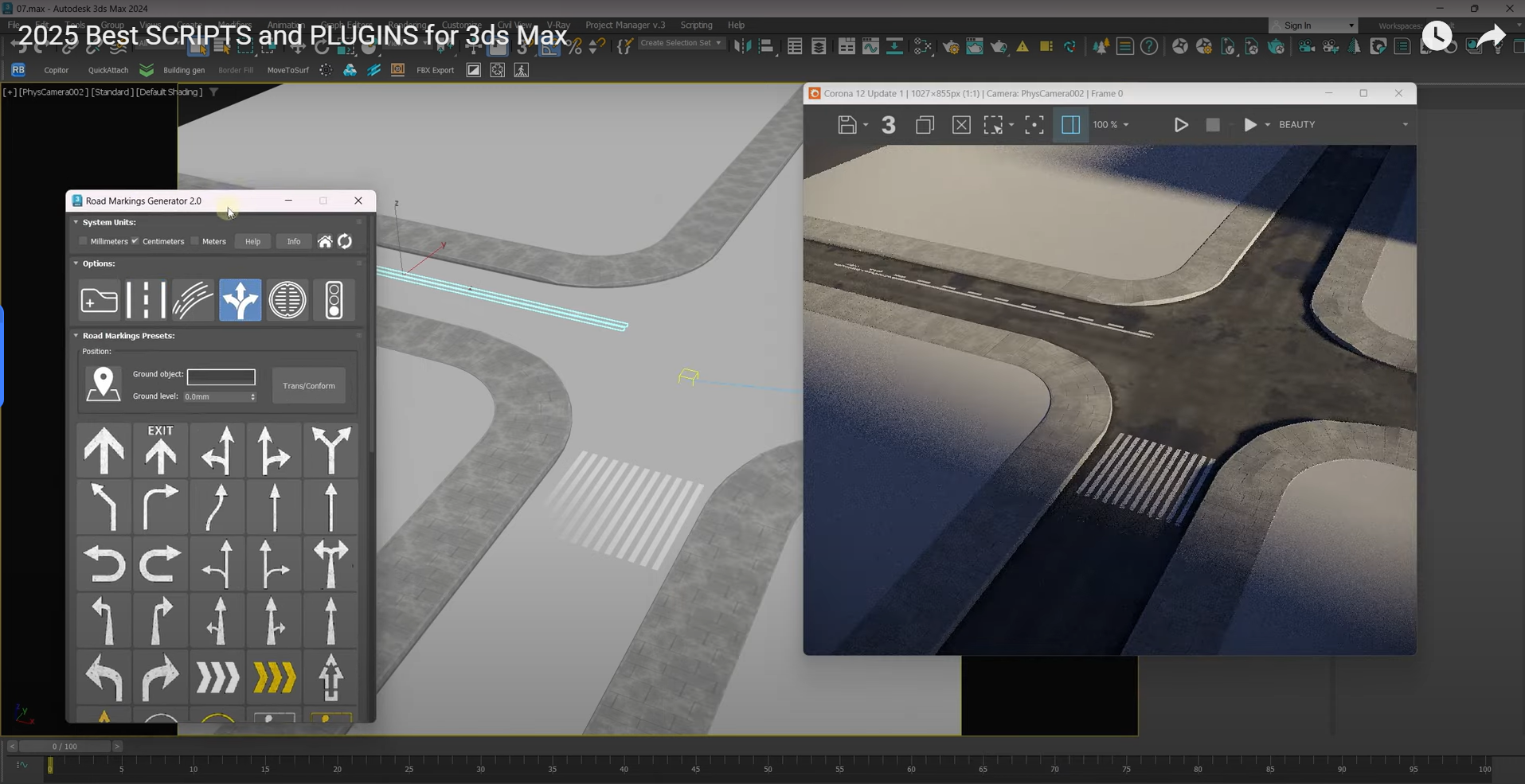1525x784 pixels.
Task: Open the Create Selection Set dropdown
Action: pos(682,43)
